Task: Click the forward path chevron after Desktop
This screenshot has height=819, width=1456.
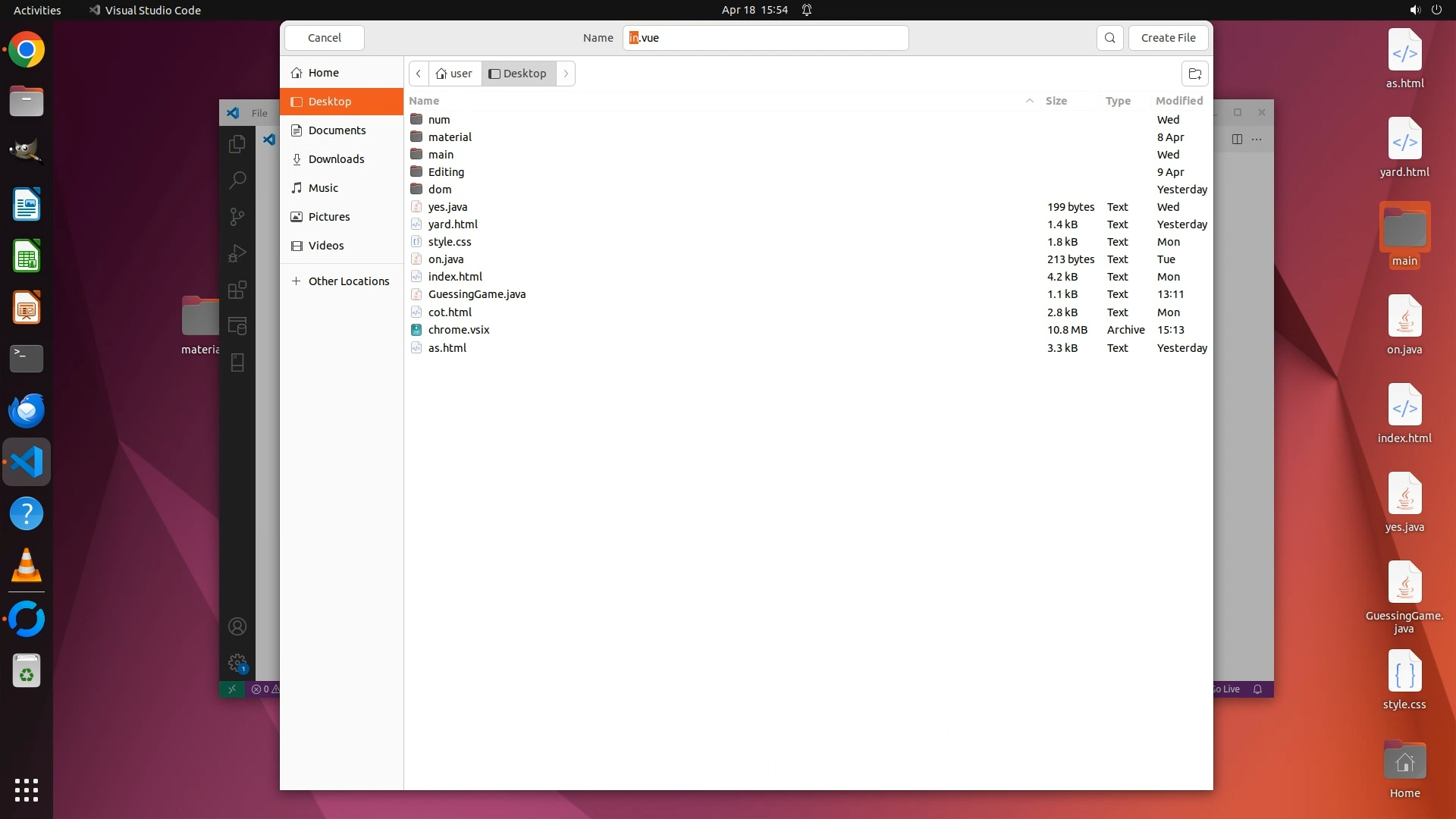Action: tap(566, 74)
